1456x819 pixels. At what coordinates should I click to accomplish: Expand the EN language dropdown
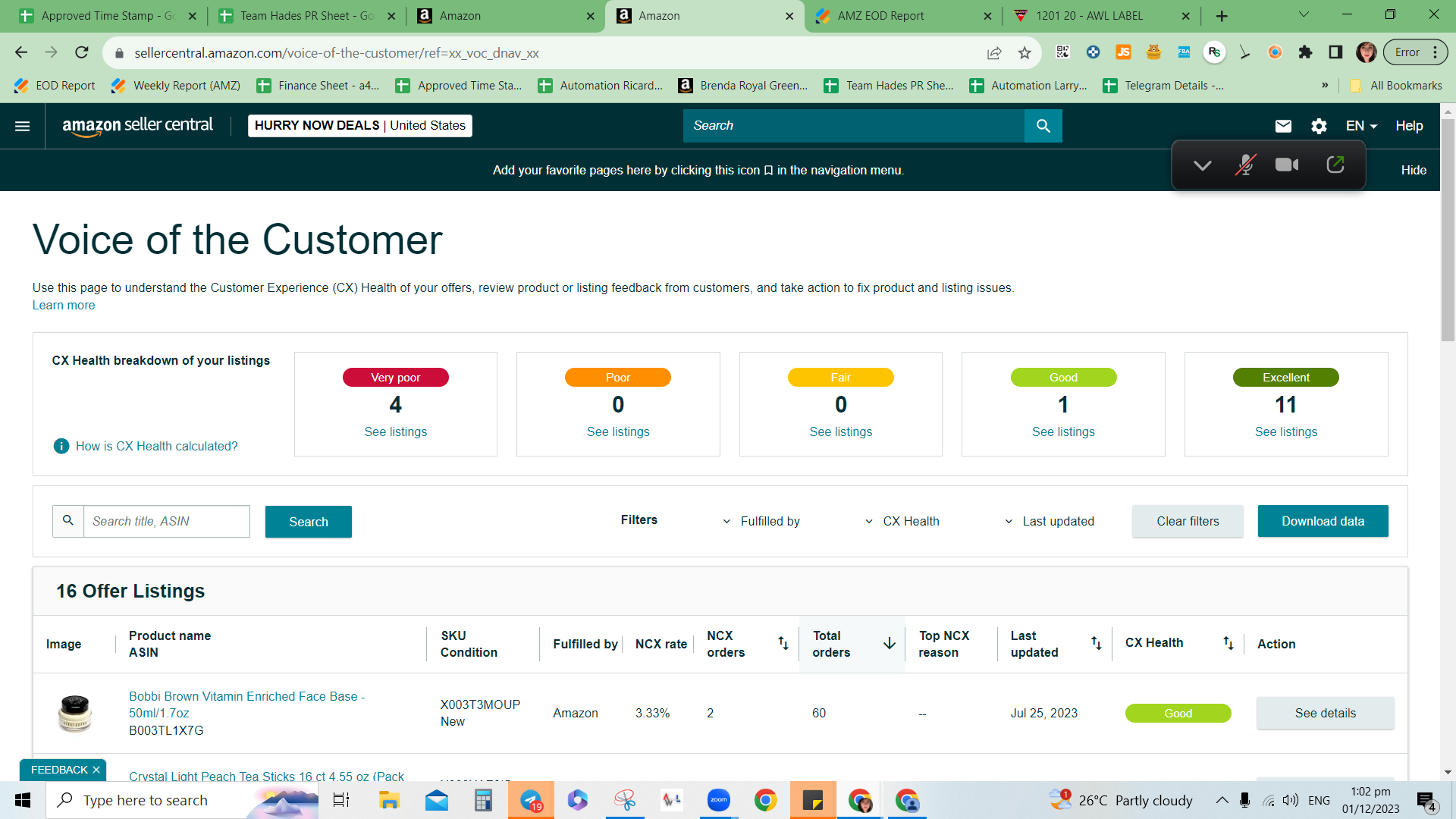pos(1361,126)
